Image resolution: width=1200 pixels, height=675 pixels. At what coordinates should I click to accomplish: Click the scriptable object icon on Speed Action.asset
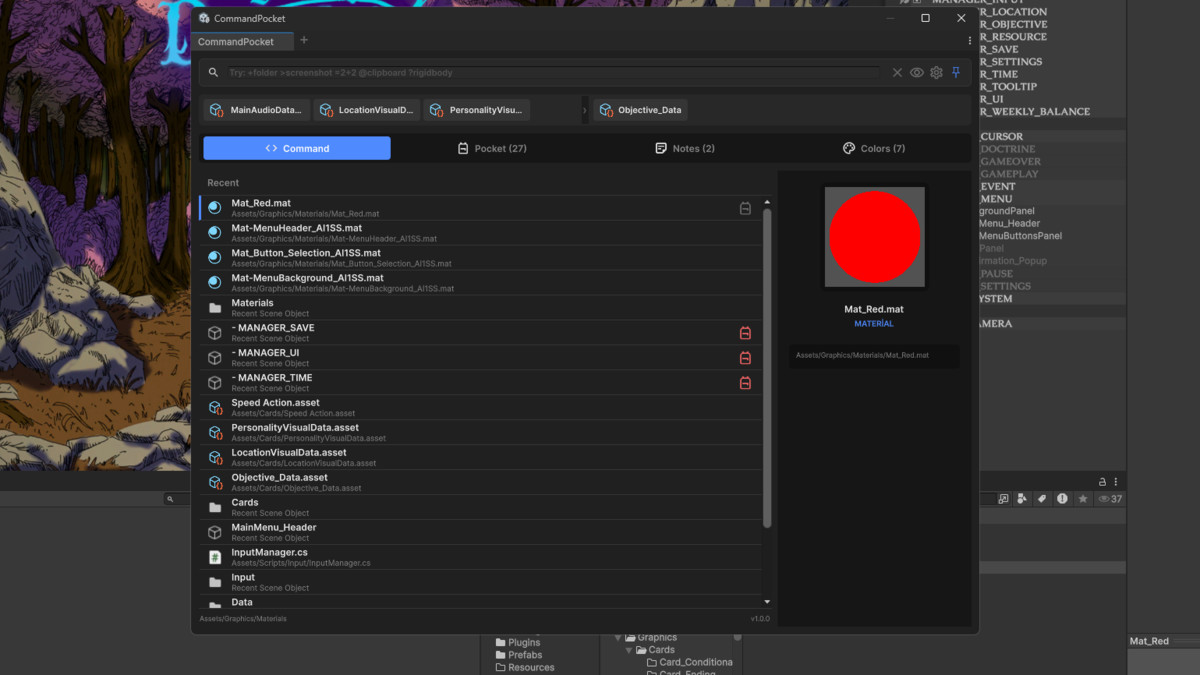point(215,406)
